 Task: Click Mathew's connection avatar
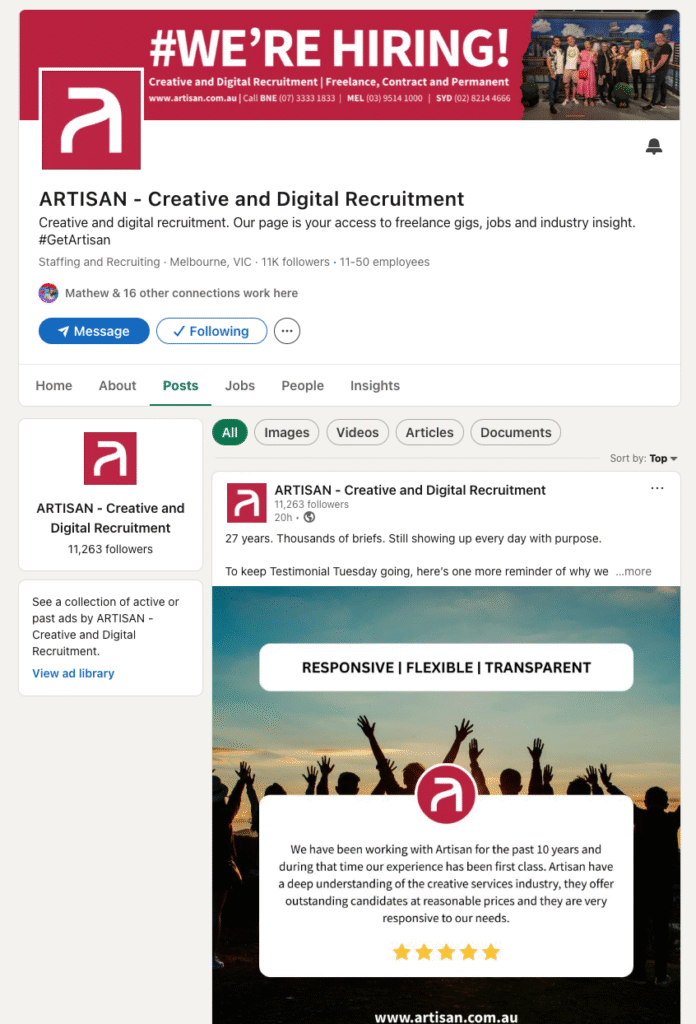[48, 293]
